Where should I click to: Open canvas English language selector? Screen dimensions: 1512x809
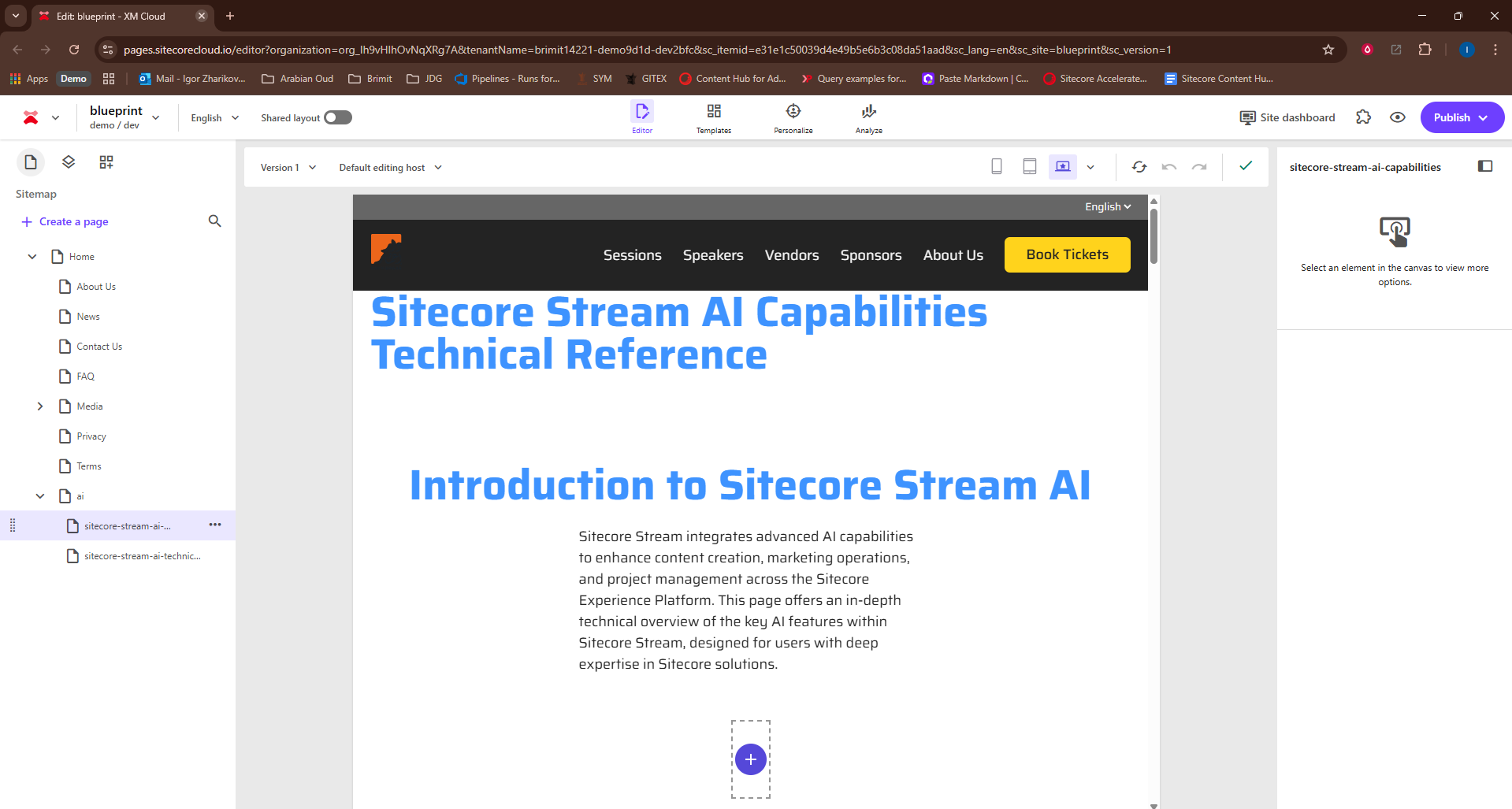pos(1108,206)
